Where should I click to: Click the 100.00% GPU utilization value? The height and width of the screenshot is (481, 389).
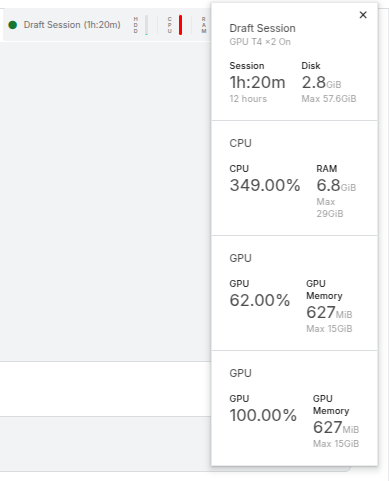pyautogui.click(x=263, y=415)
